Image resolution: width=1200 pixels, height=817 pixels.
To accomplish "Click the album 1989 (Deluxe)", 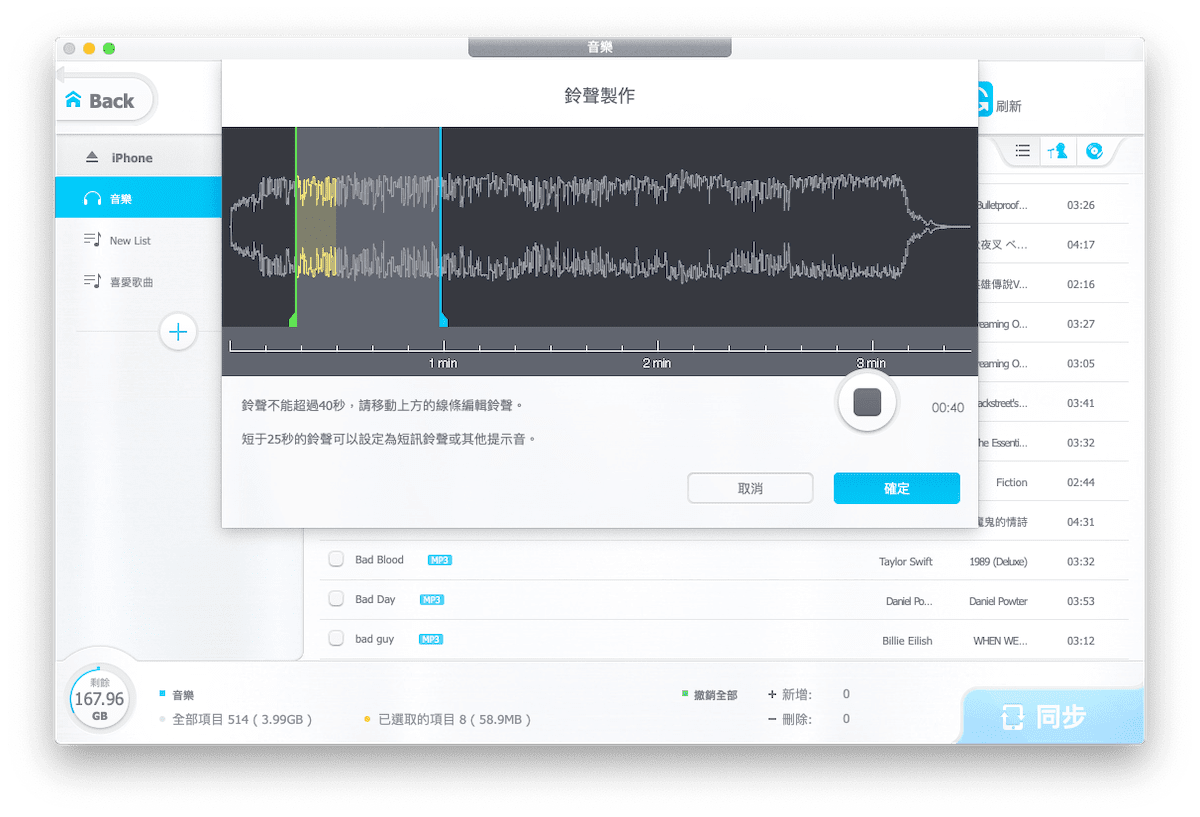I will (x=998, y=562).
